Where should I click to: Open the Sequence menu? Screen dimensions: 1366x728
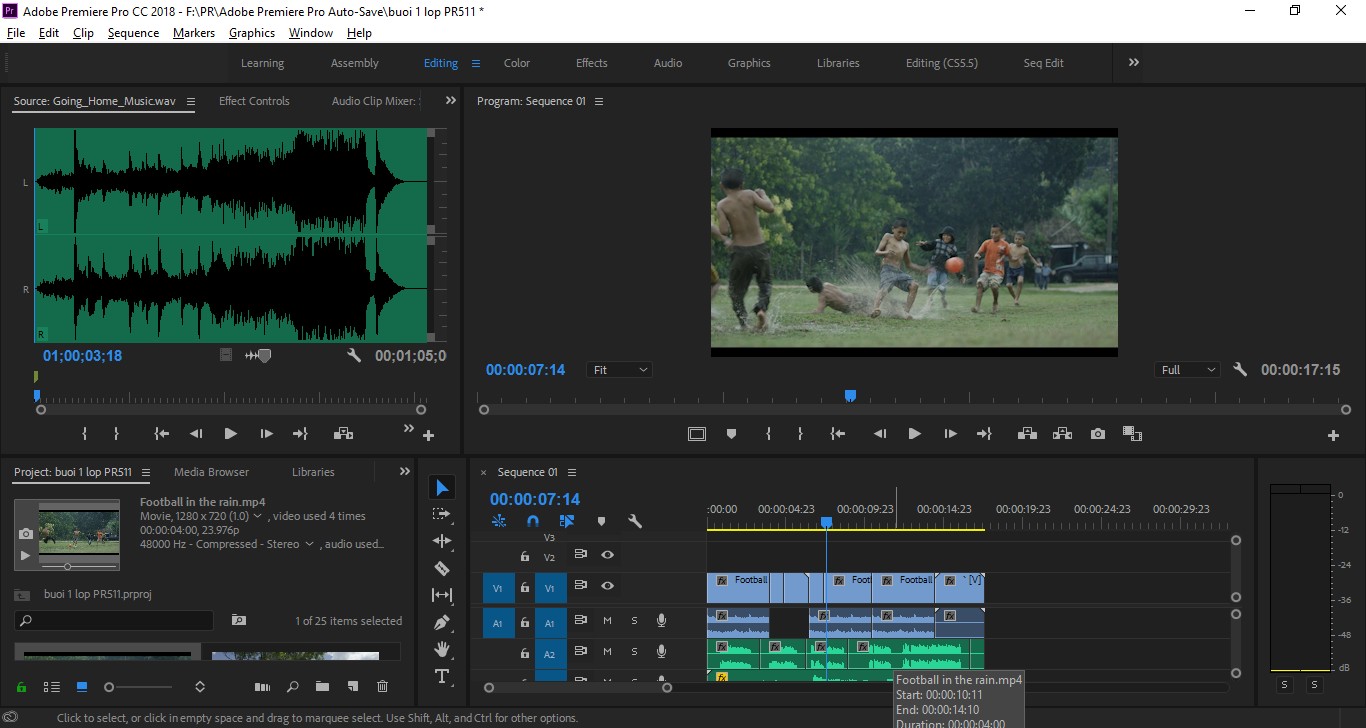pyautogui.click(x=133, y=33)
